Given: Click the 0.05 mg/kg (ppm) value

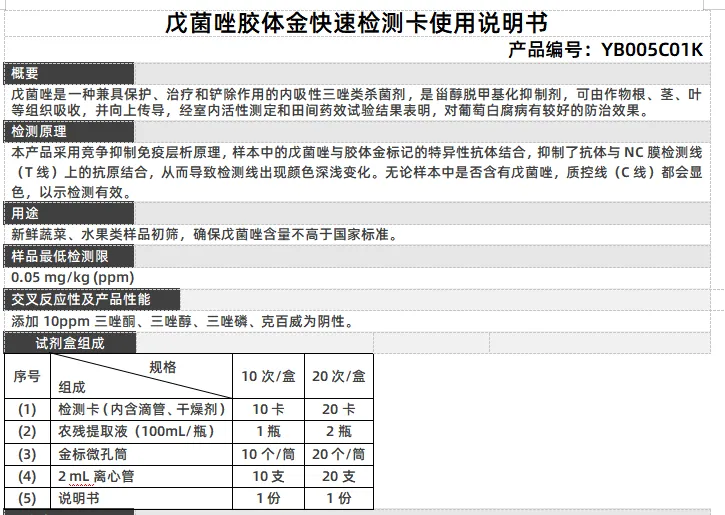Looking at the screenshot, I should [x=73, y=277].
